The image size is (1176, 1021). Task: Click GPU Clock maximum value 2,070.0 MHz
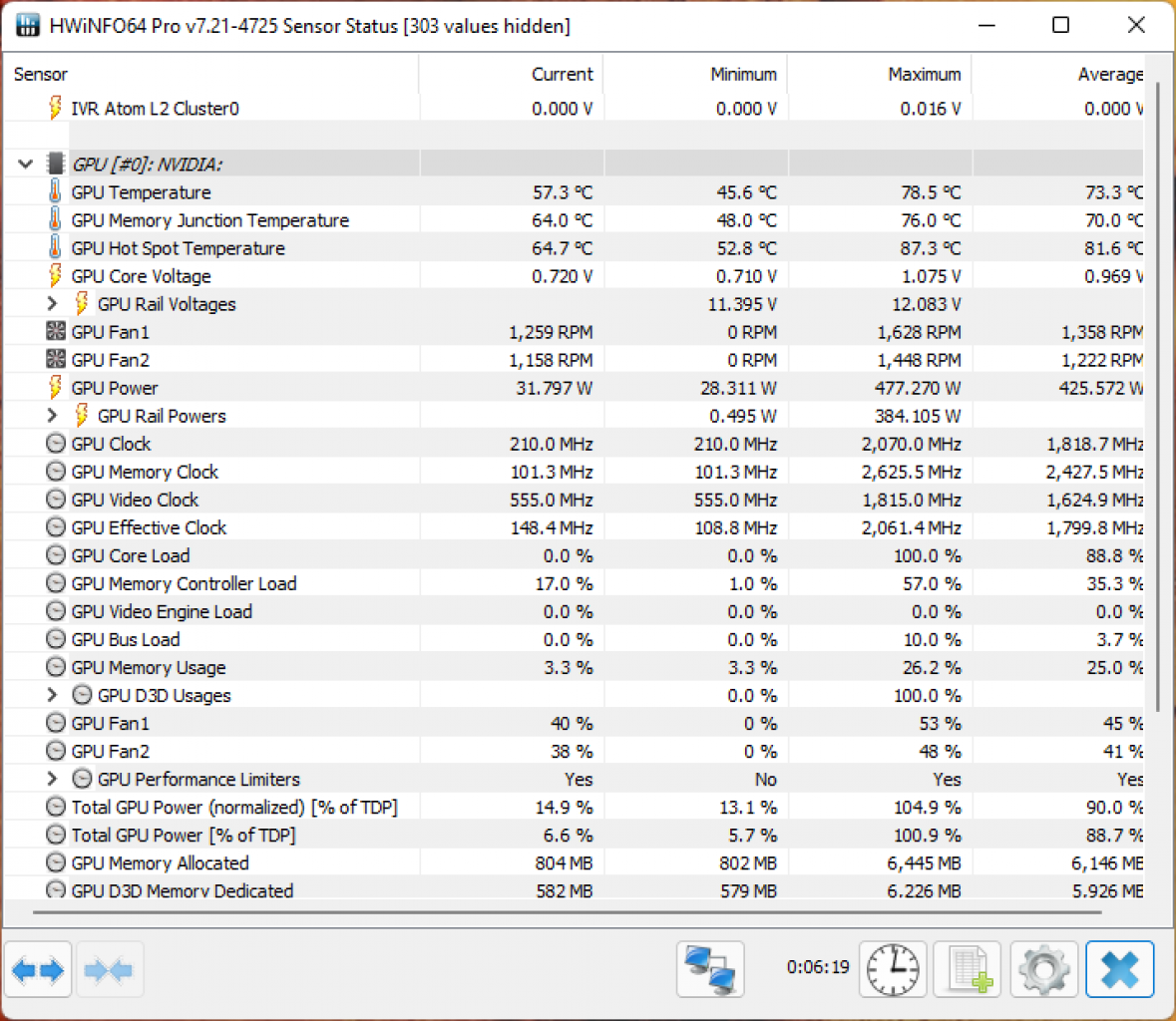pyautogui.click(x=912, y=444)
